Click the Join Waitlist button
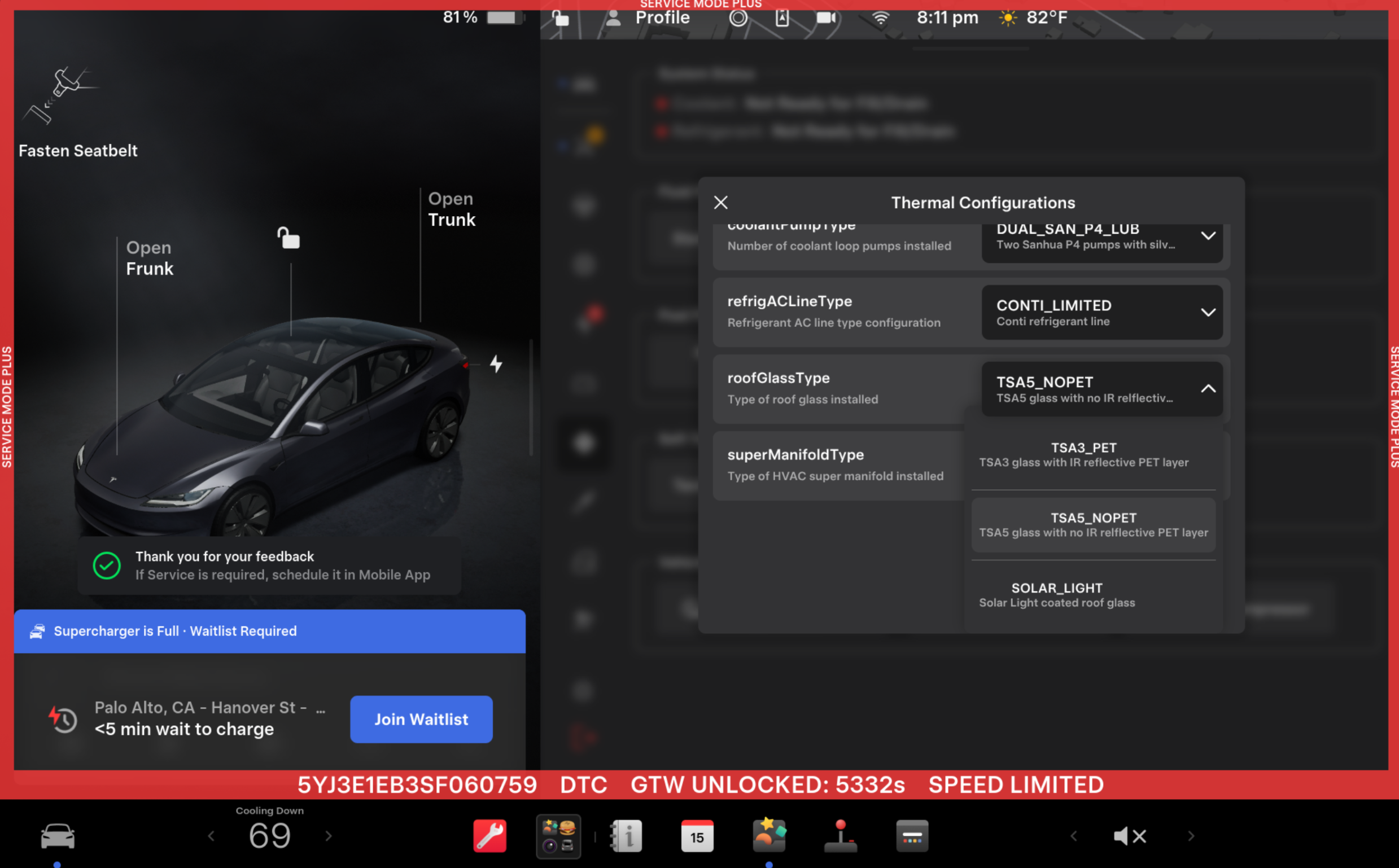 [x=422, y=720]
